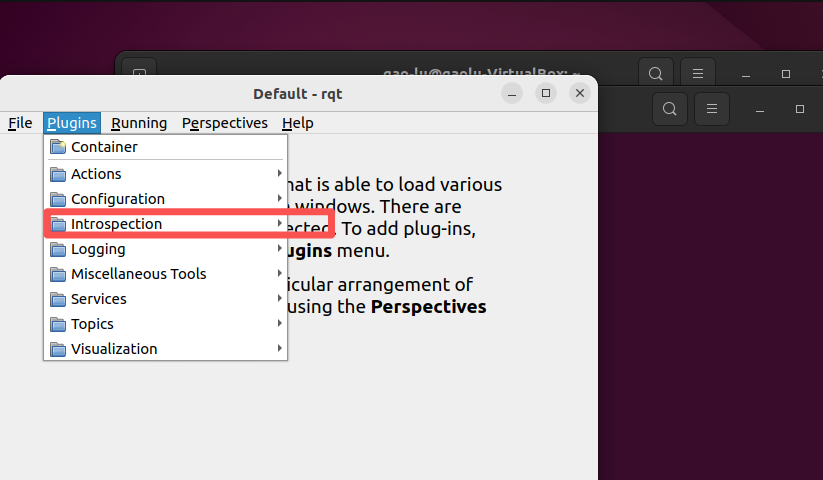Select the Topics plugin category
This screenshot has height=480, width=823.
pyautogui.click(x=165, y=324)
